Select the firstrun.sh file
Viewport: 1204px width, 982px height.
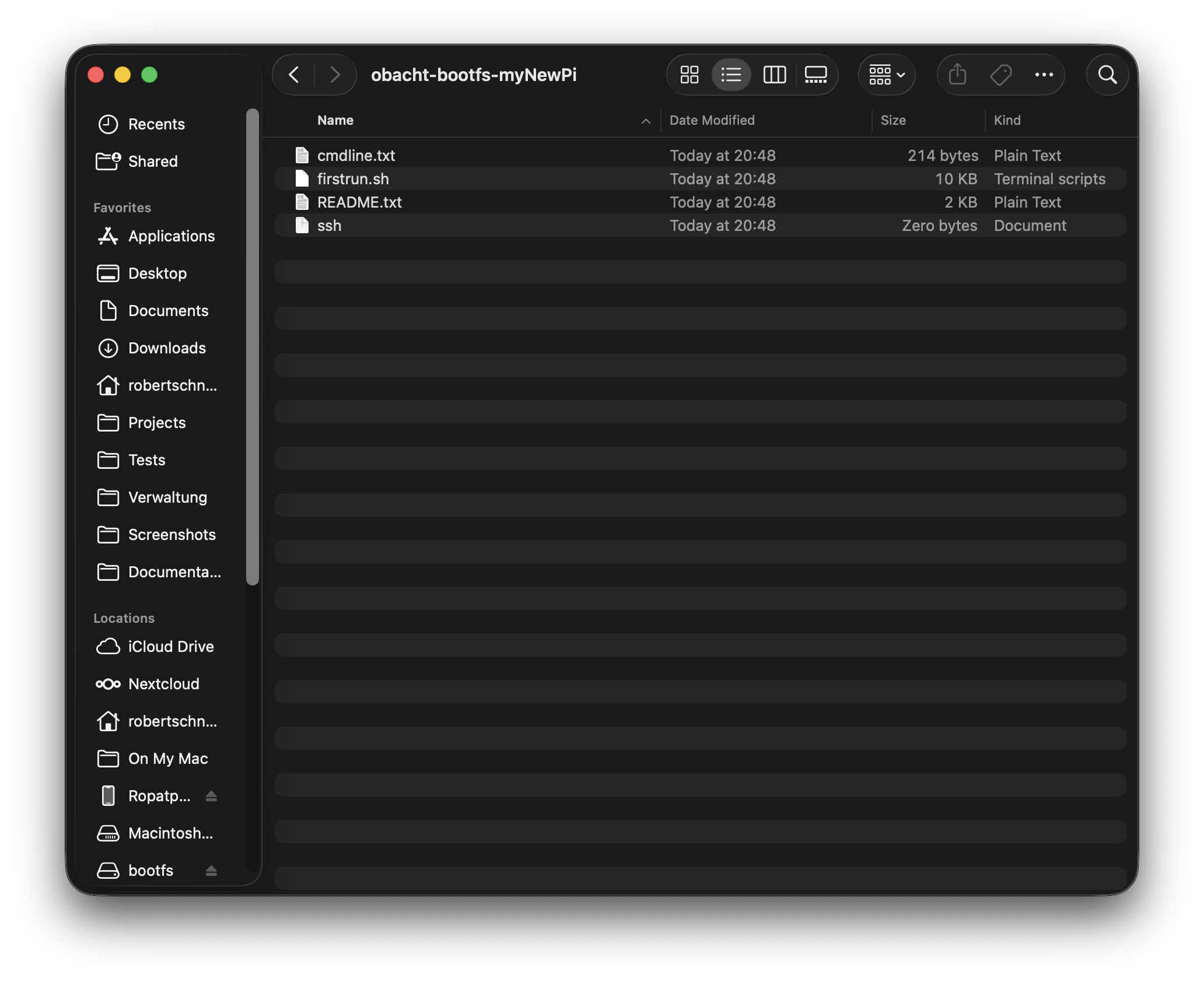pos(700,178)
